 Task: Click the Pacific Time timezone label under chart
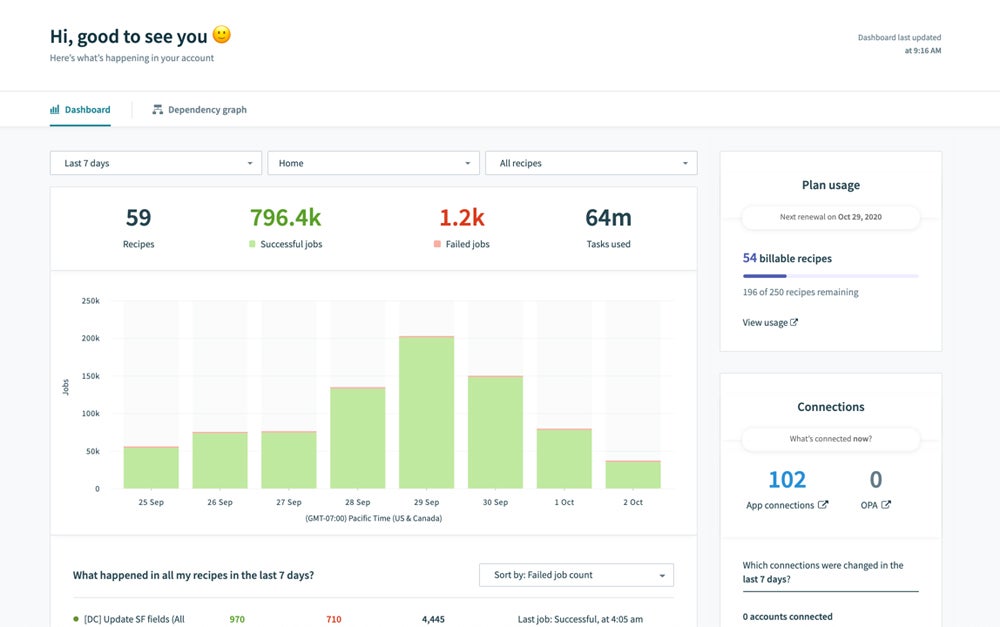pyautogui.click(x=373, y=519)
